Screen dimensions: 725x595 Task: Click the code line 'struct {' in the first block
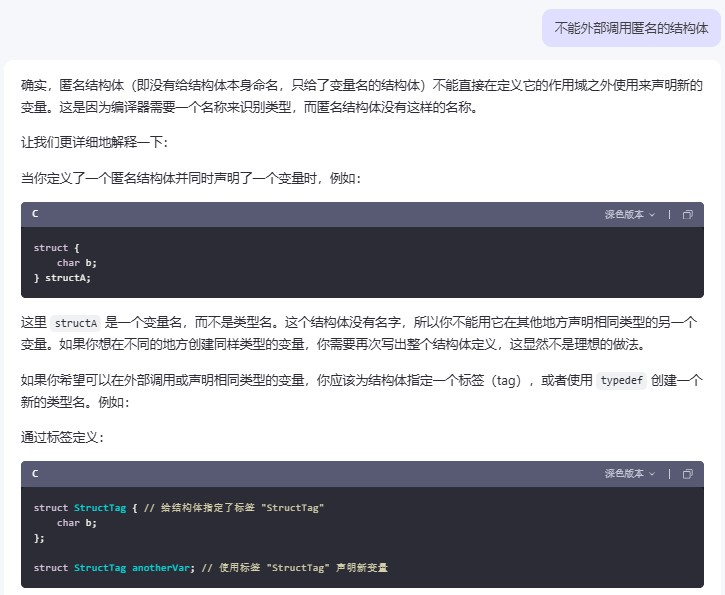(x=56, y=248)
